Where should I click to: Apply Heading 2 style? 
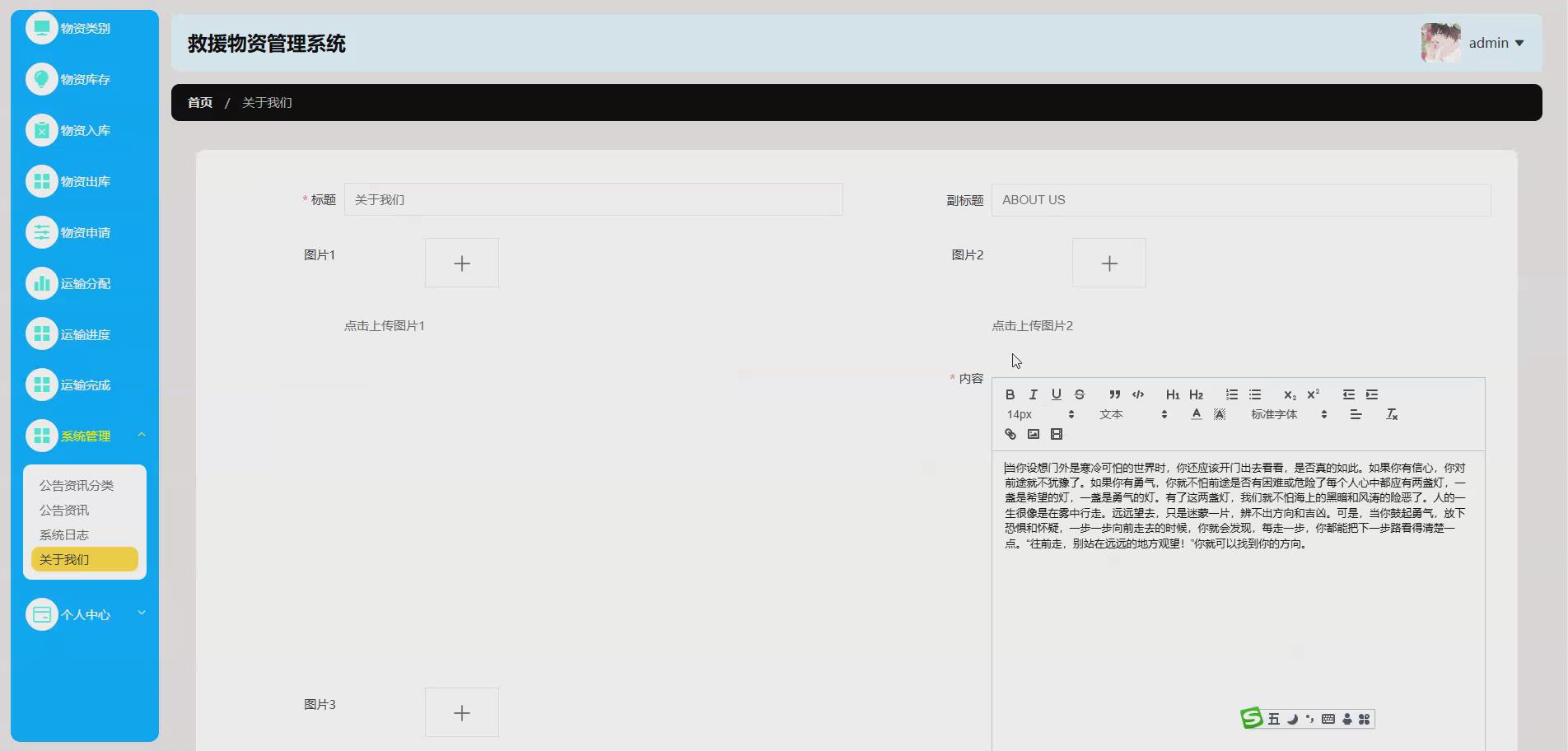tap(1197, 394)
